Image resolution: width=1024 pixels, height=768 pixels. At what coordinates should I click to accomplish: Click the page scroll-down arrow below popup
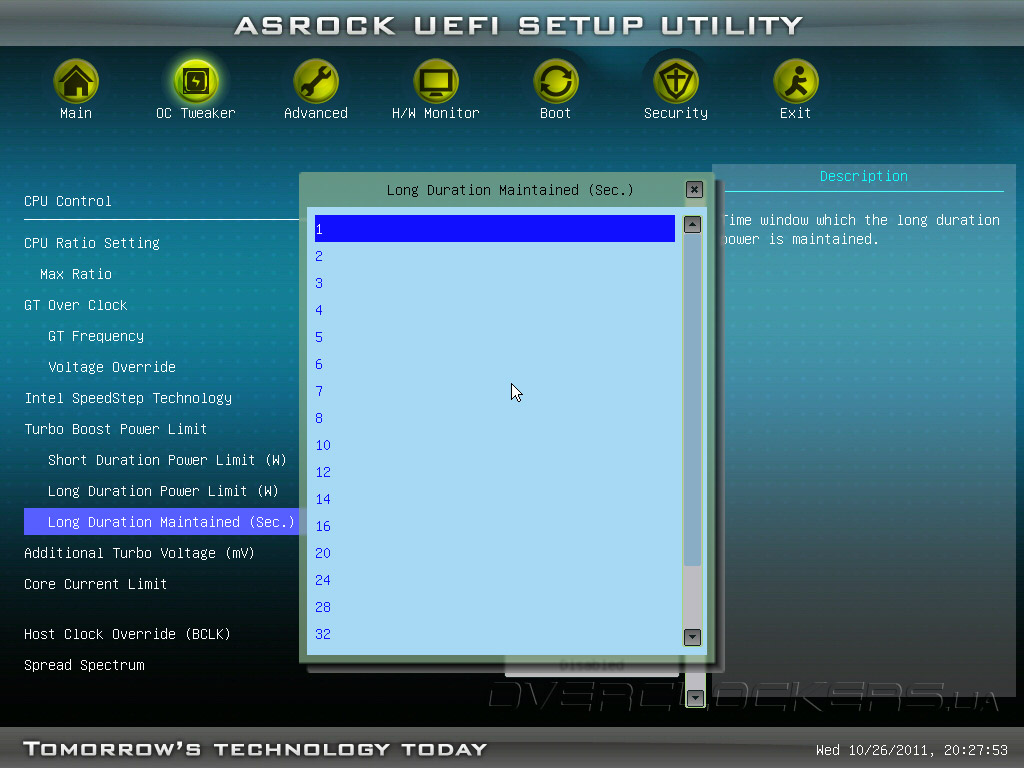pos(695,698)
